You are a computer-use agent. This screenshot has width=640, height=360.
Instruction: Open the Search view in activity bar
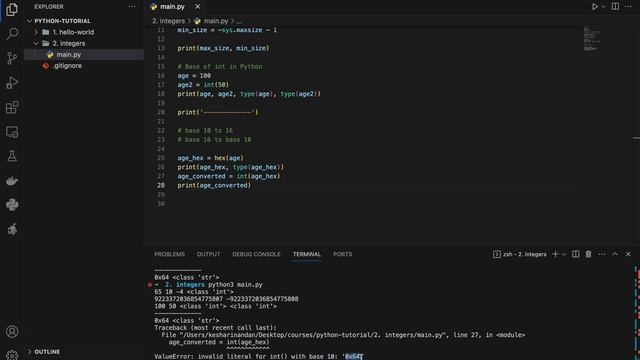(12, 33)
